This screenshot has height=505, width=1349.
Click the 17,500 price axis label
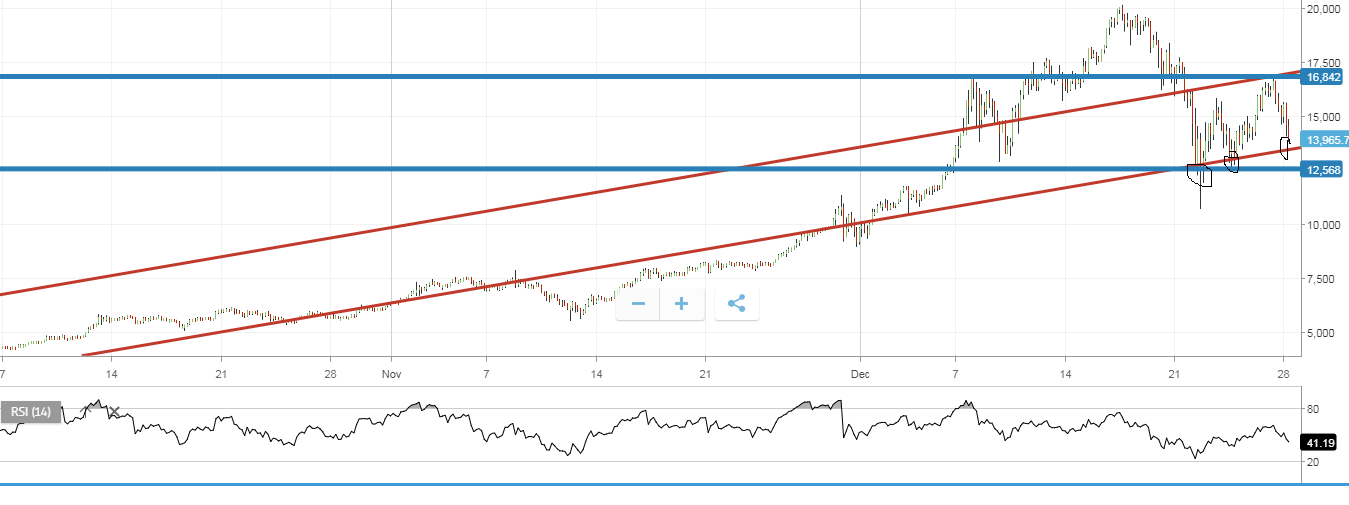click(1322, 63)
